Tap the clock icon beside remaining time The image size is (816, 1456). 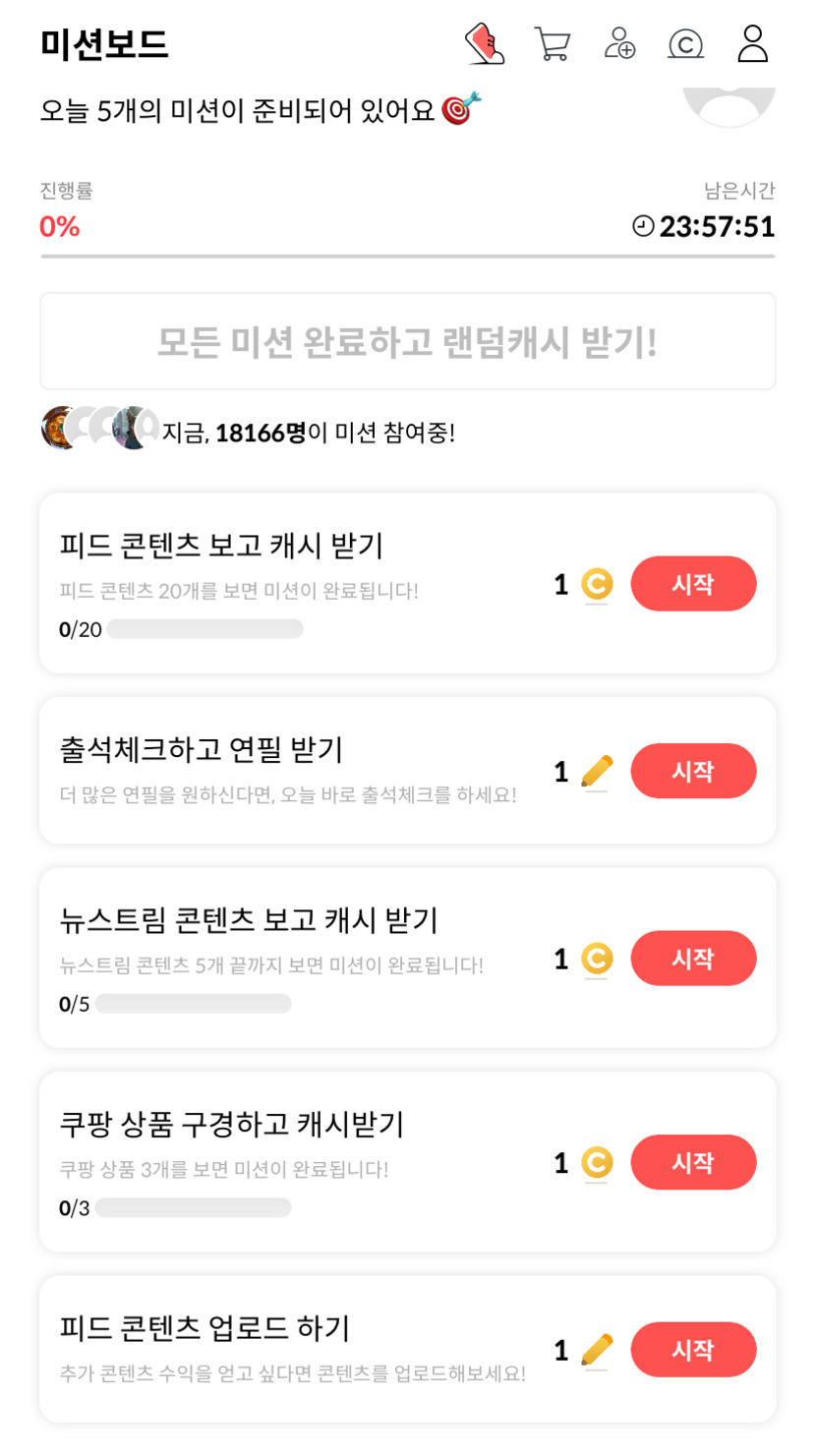(x=643, y=227)
